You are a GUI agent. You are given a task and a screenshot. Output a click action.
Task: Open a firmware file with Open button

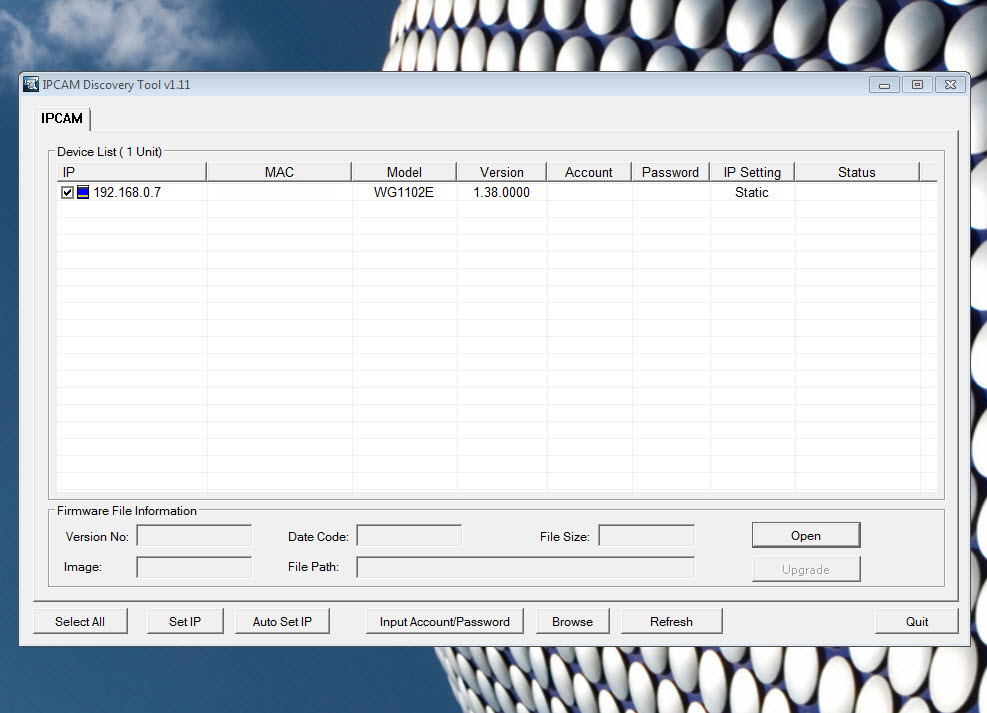pyautogui.click(x=806, y=536)
